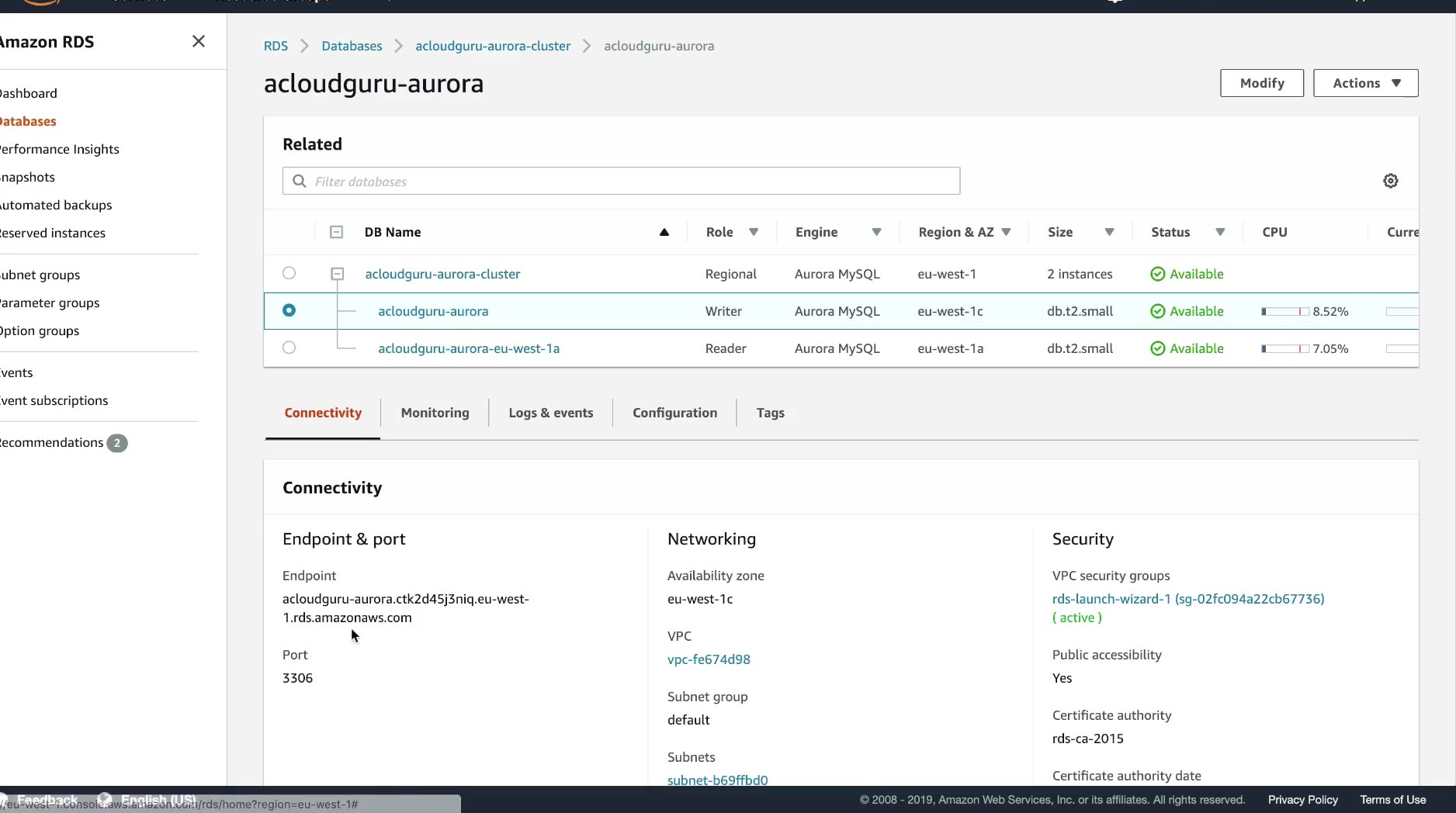Click the Status column filter arrow

1219,232
